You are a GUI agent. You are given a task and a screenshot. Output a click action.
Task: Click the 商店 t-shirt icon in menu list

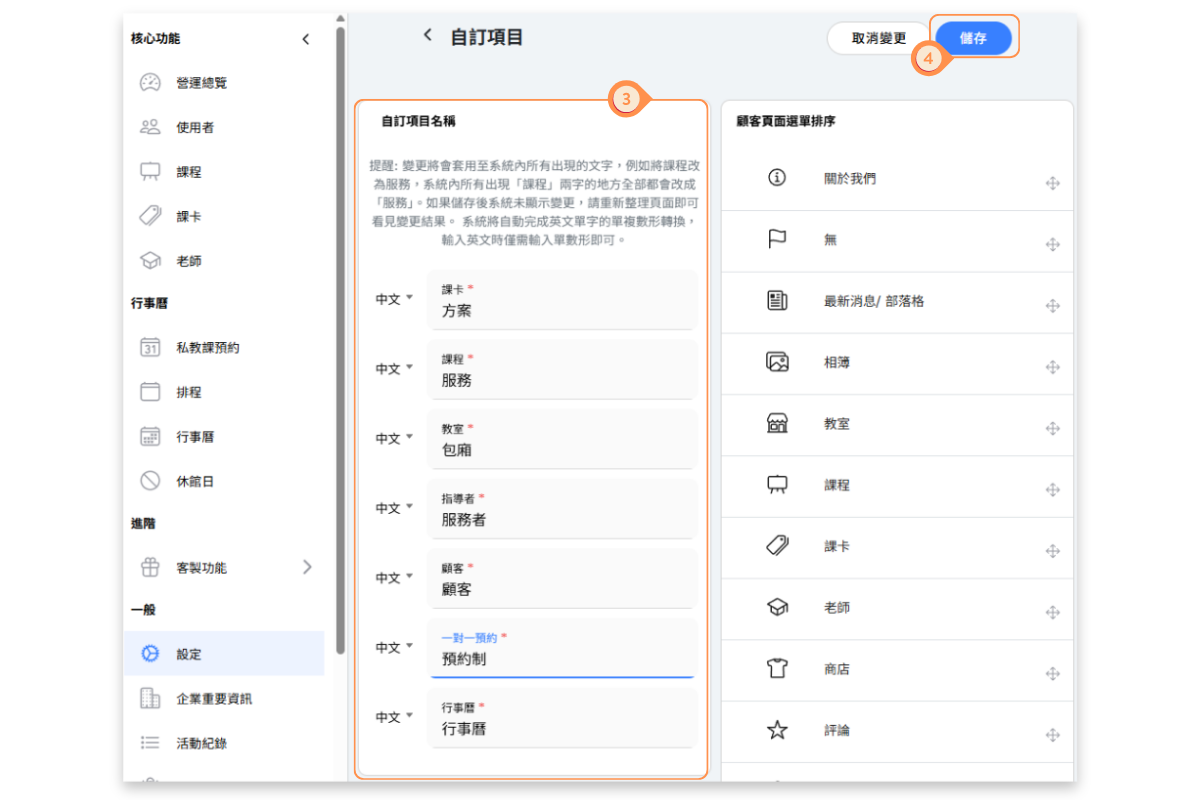tap(777, 669)
